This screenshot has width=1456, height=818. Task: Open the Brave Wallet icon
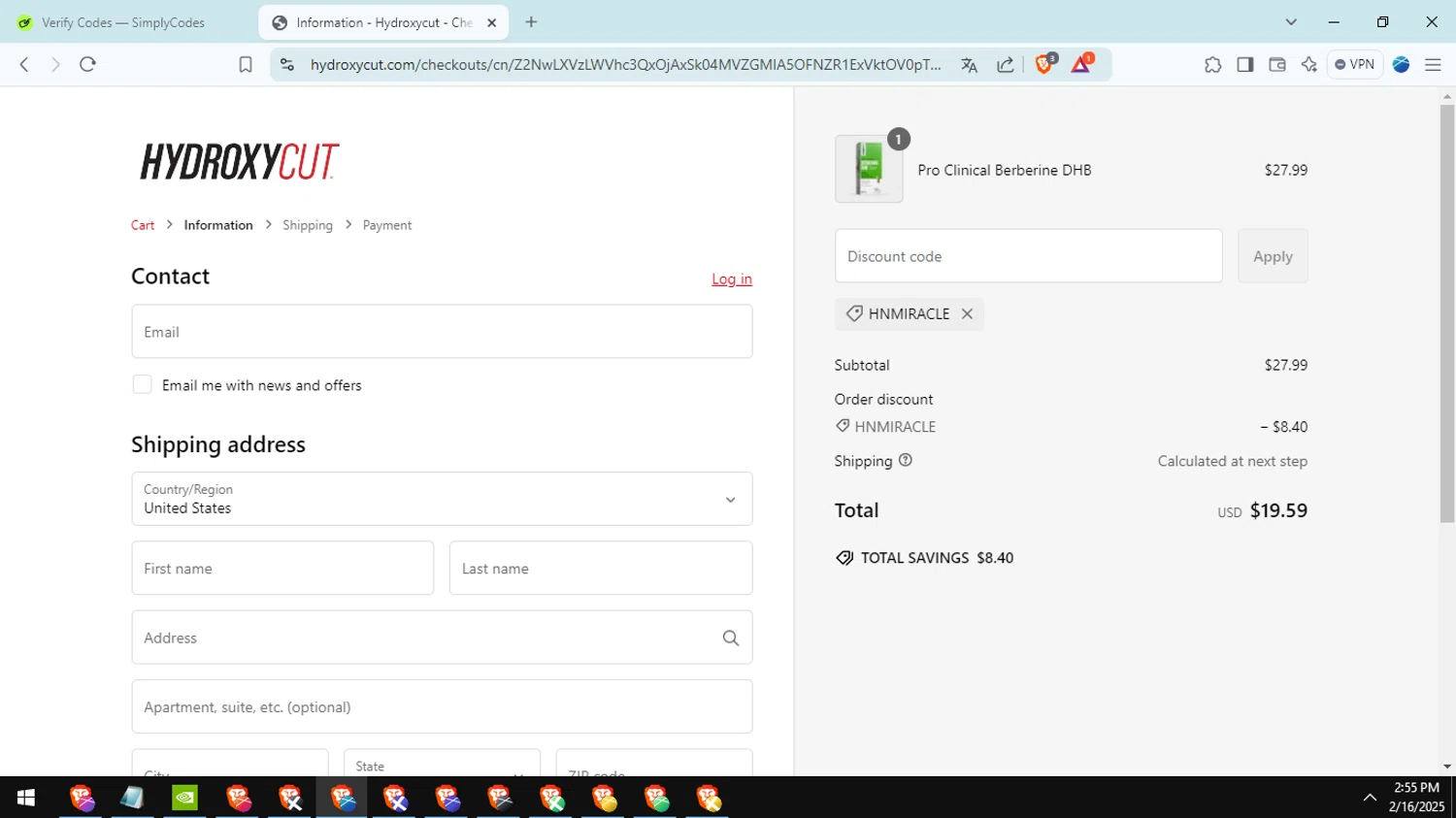click(x=1277, y=64)
